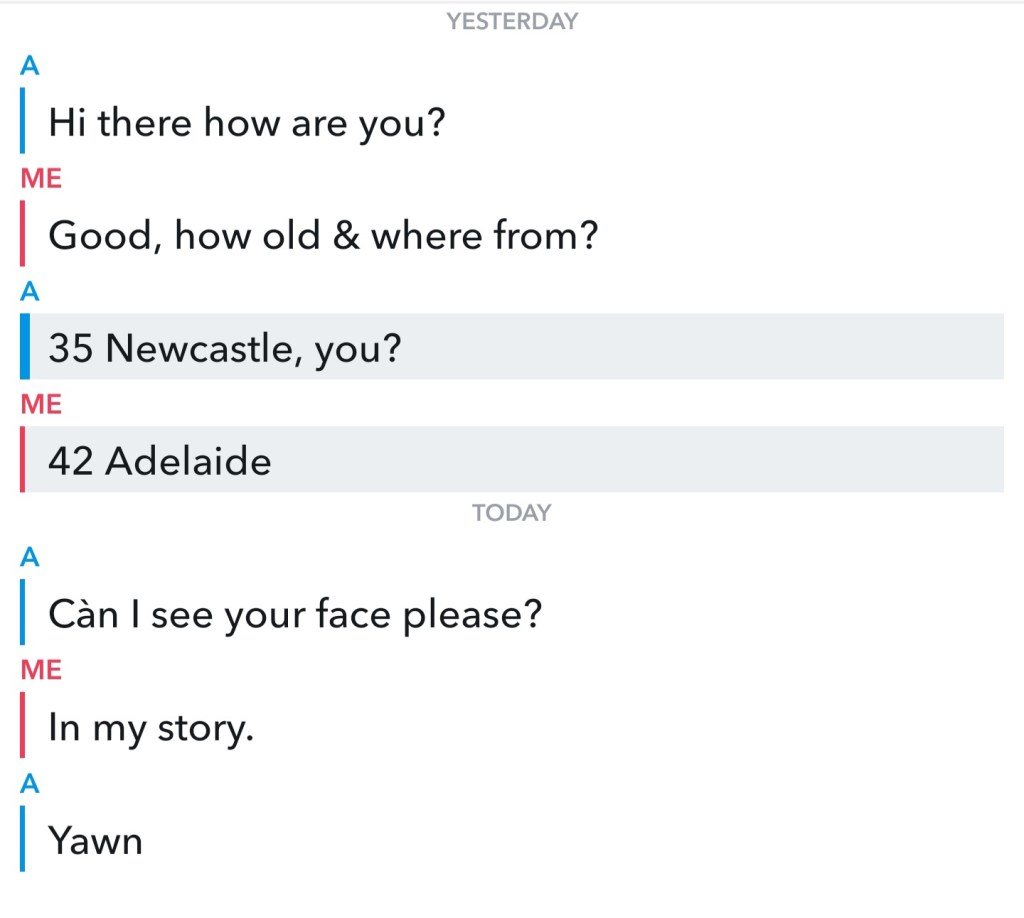1024x918 pixels.
Task: Click the red bar beside "42 Adelaide"
Action: [22, 459]
